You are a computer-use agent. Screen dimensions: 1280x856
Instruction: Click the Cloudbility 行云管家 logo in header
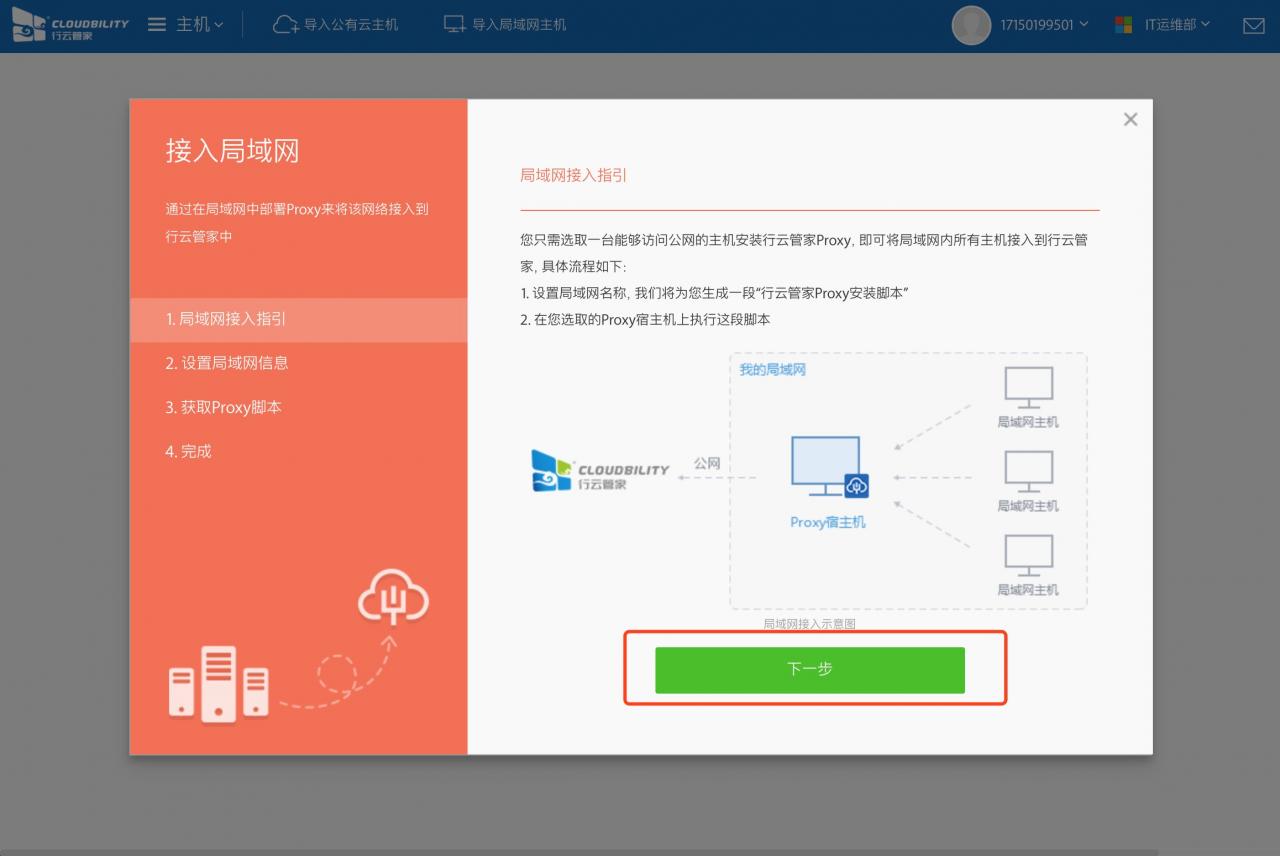point(70,25)
